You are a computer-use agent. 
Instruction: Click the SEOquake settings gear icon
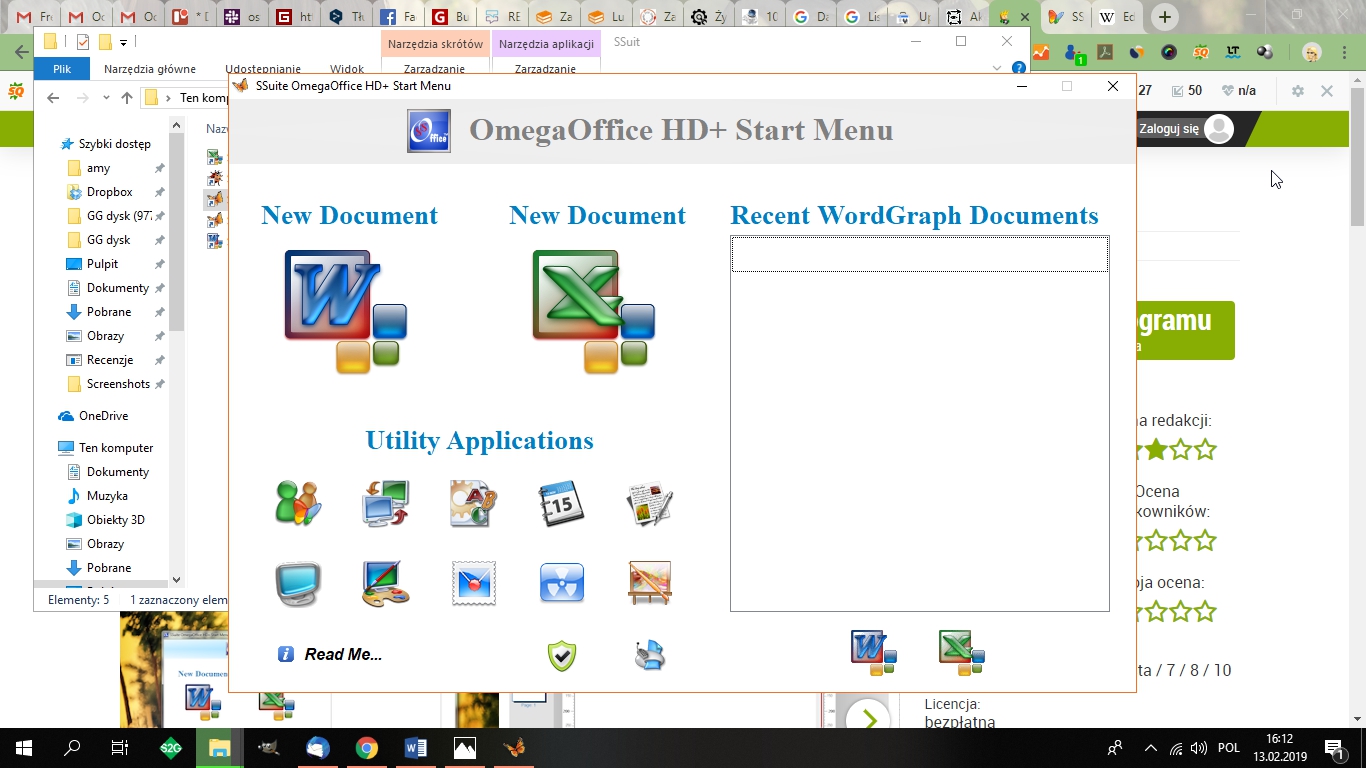pos(1298,91)
